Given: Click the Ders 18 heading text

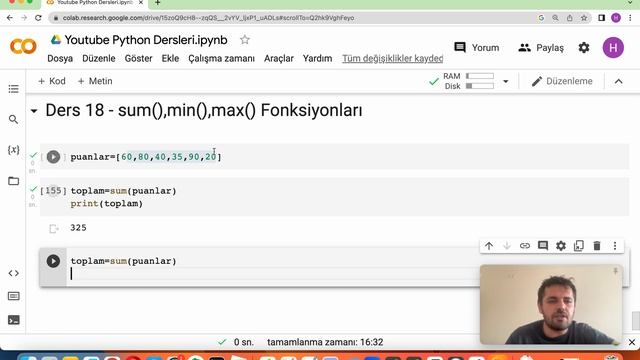Looking at the screenshot, I should [204, 111].
